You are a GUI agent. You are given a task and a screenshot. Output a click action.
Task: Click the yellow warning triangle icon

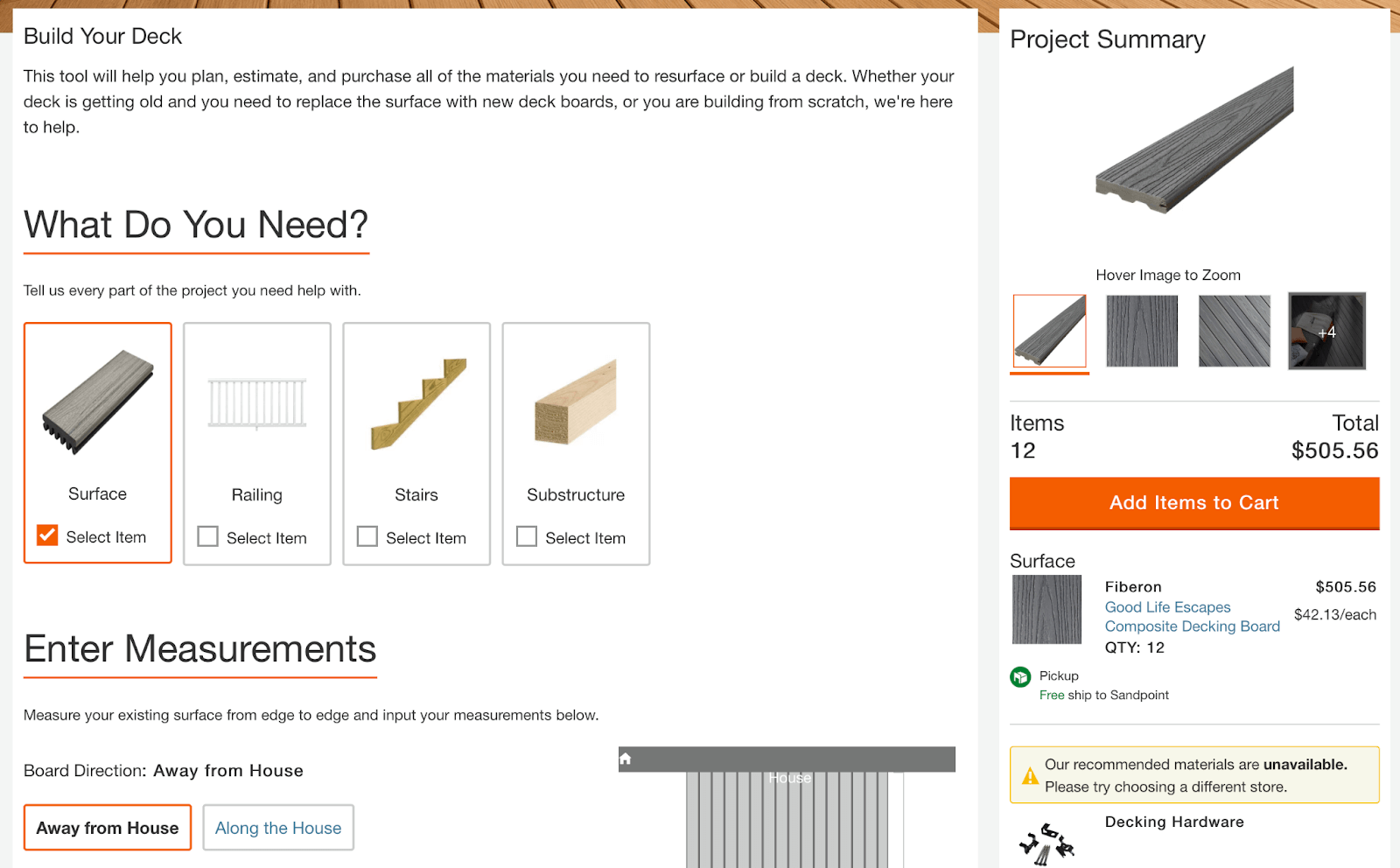[1030, 776]
